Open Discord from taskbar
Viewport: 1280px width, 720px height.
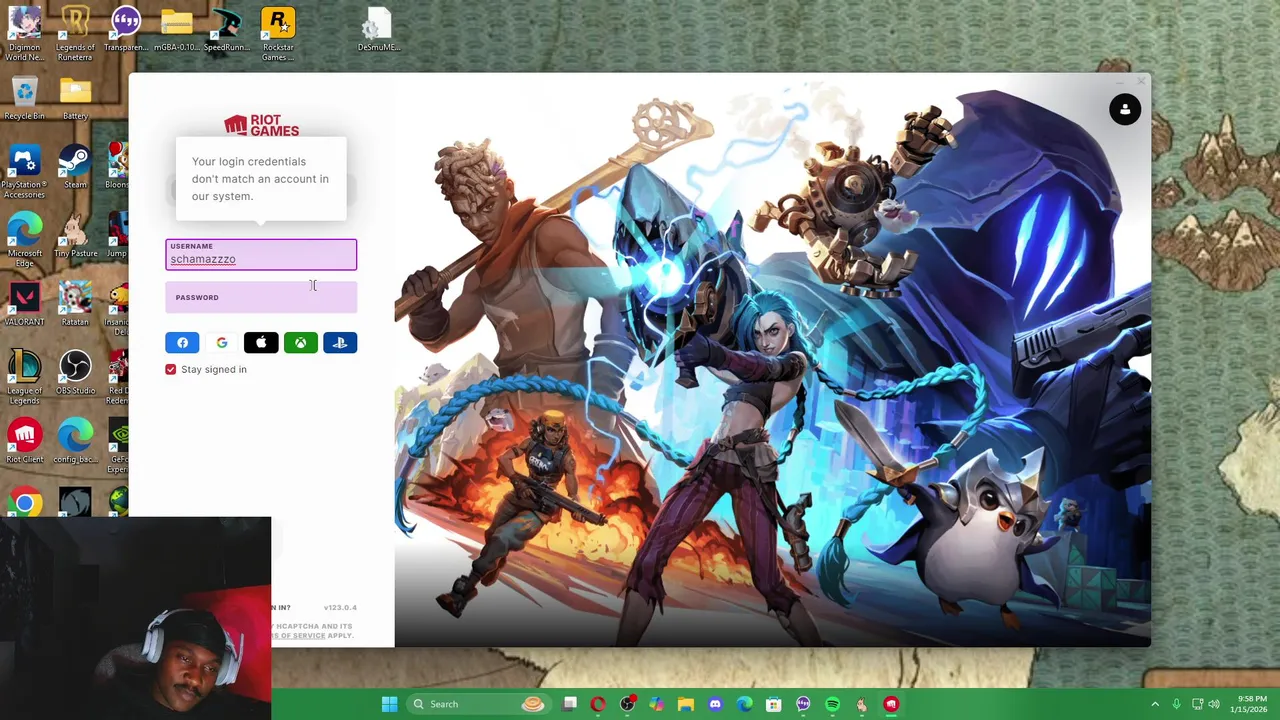pos(715,704)
